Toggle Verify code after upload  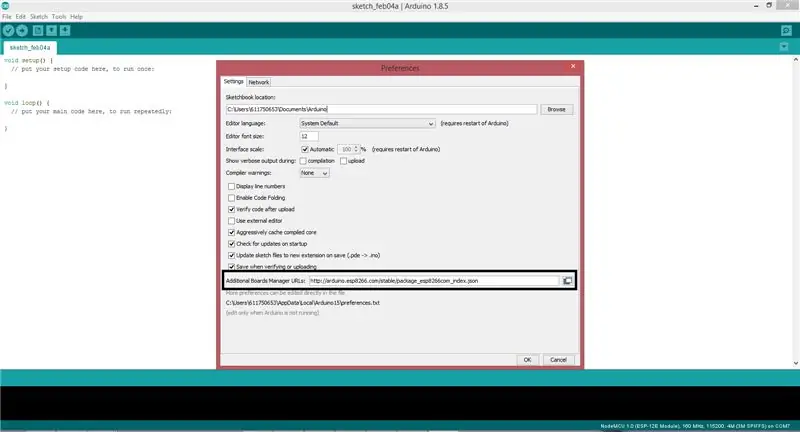[231, 210]
